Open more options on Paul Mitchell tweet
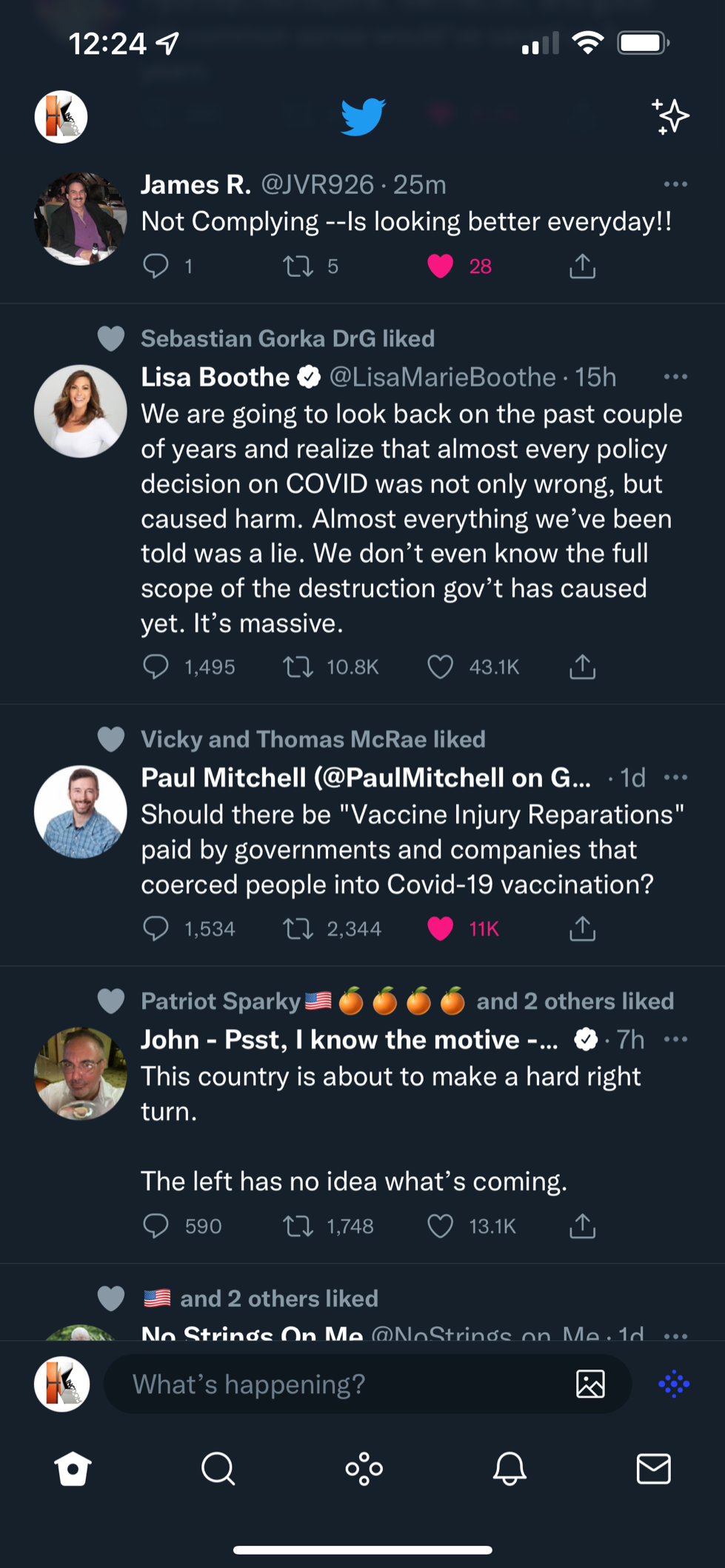This screenshot has height=1568, width=725. (675, 777)
